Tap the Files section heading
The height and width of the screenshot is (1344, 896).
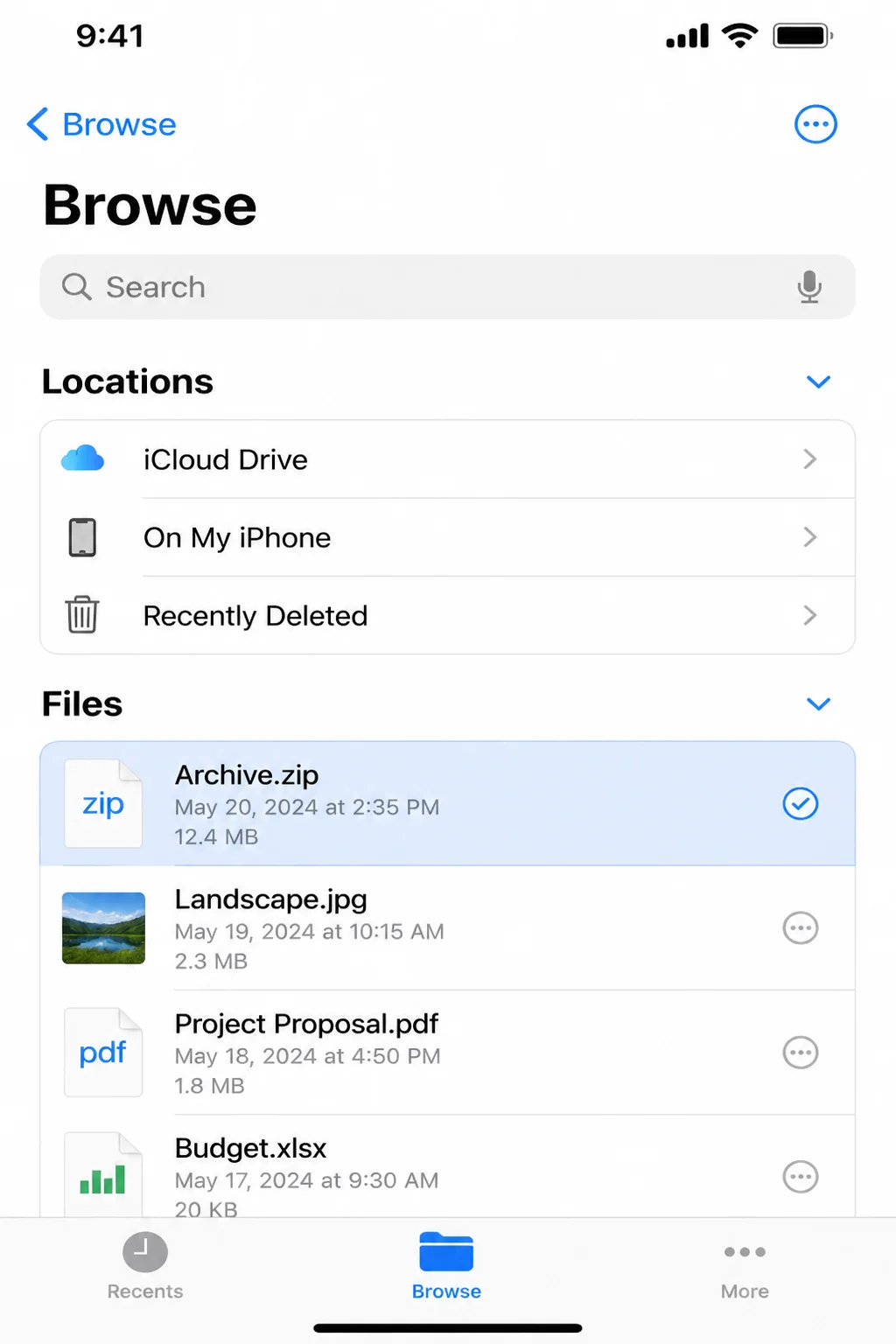pyautogui.click(x=82, y=703)
